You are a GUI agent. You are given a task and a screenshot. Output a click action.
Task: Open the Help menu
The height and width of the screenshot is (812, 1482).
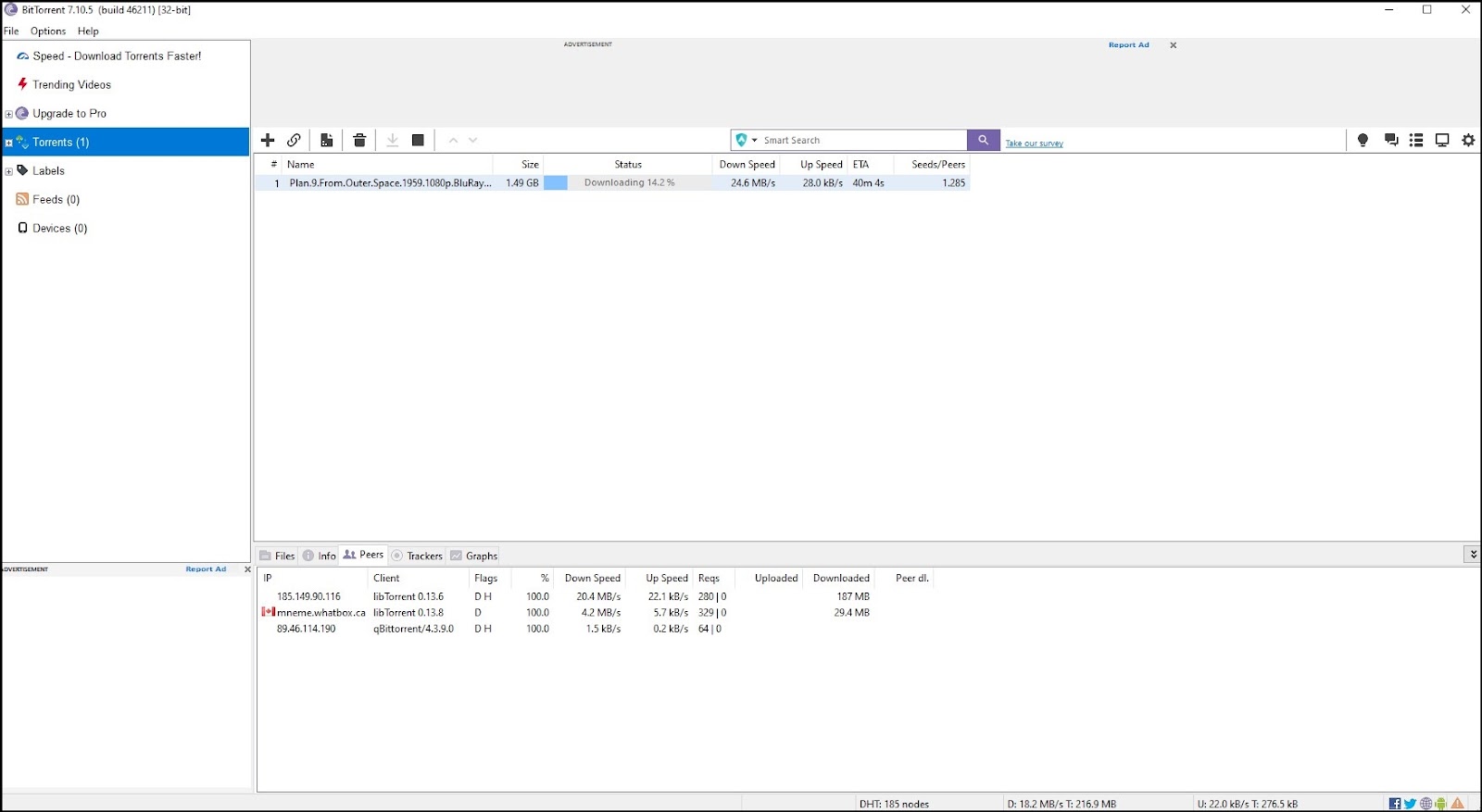pyautogui.click(x=88, y=31)
